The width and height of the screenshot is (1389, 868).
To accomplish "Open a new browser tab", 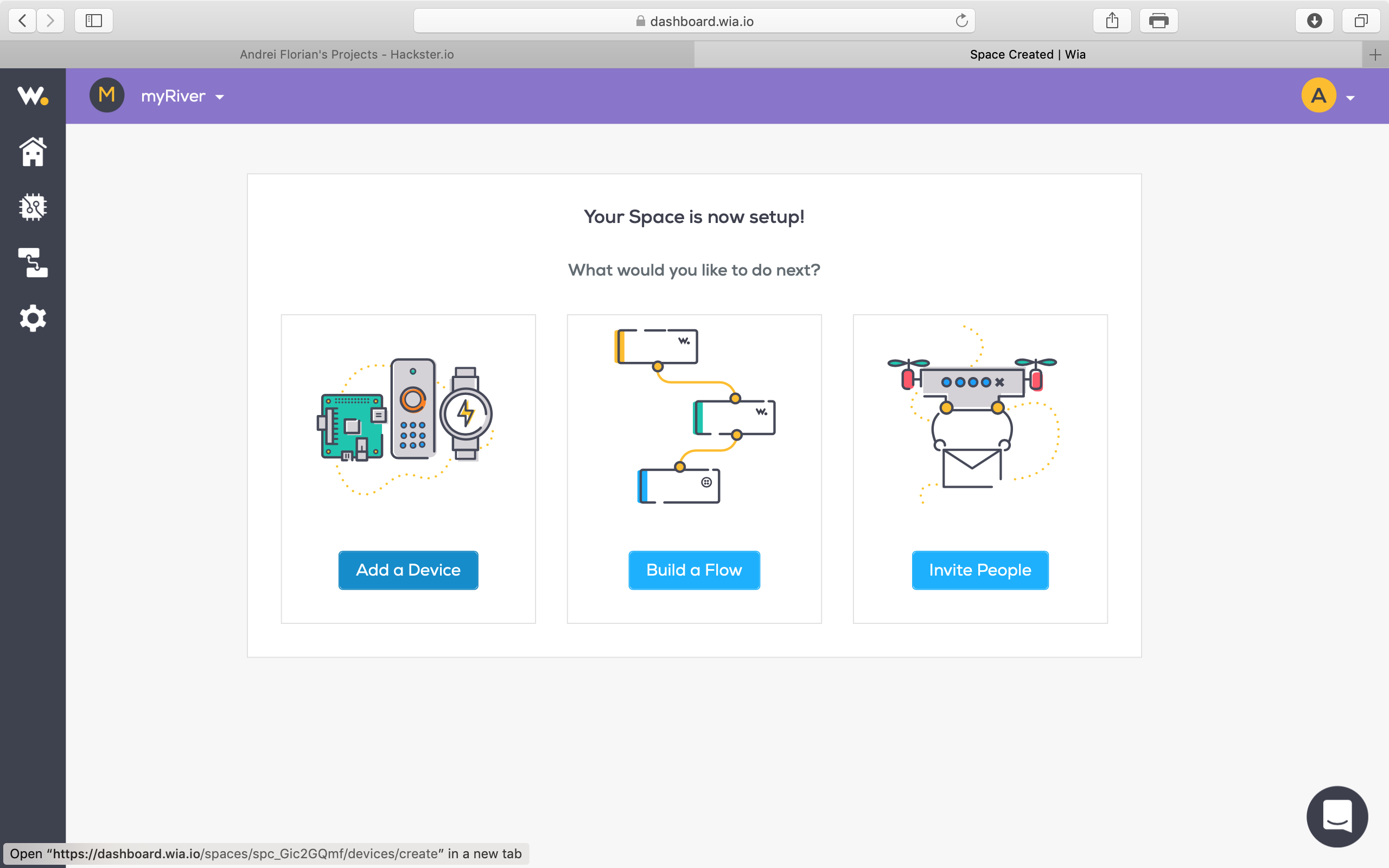I will [x=1375, y=55].
